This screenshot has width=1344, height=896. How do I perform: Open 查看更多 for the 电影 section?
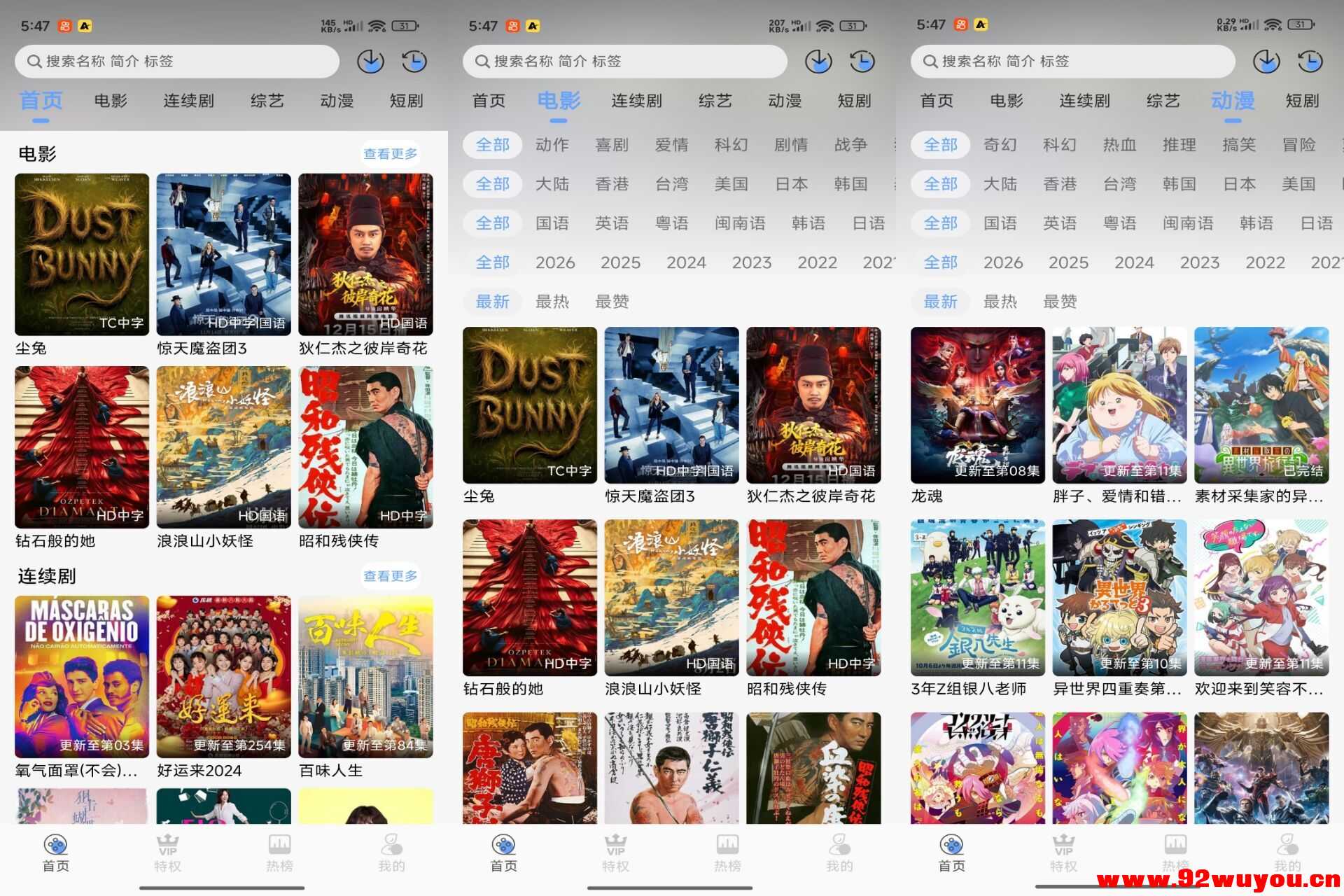tap(391, 153)
